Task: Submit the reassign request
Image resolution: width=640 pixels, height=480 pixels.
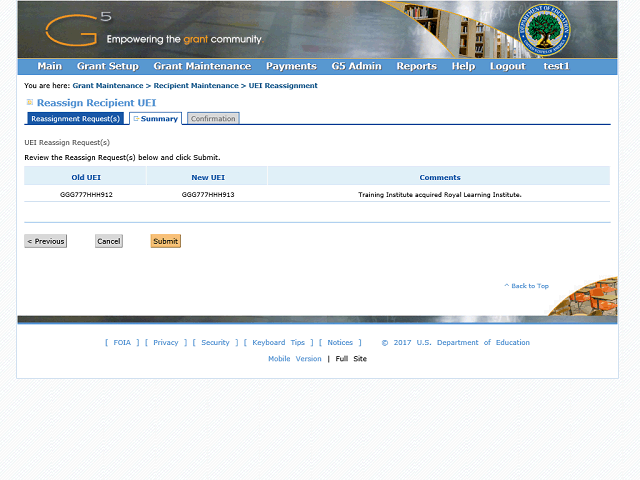Action: [x=165, y=241]
